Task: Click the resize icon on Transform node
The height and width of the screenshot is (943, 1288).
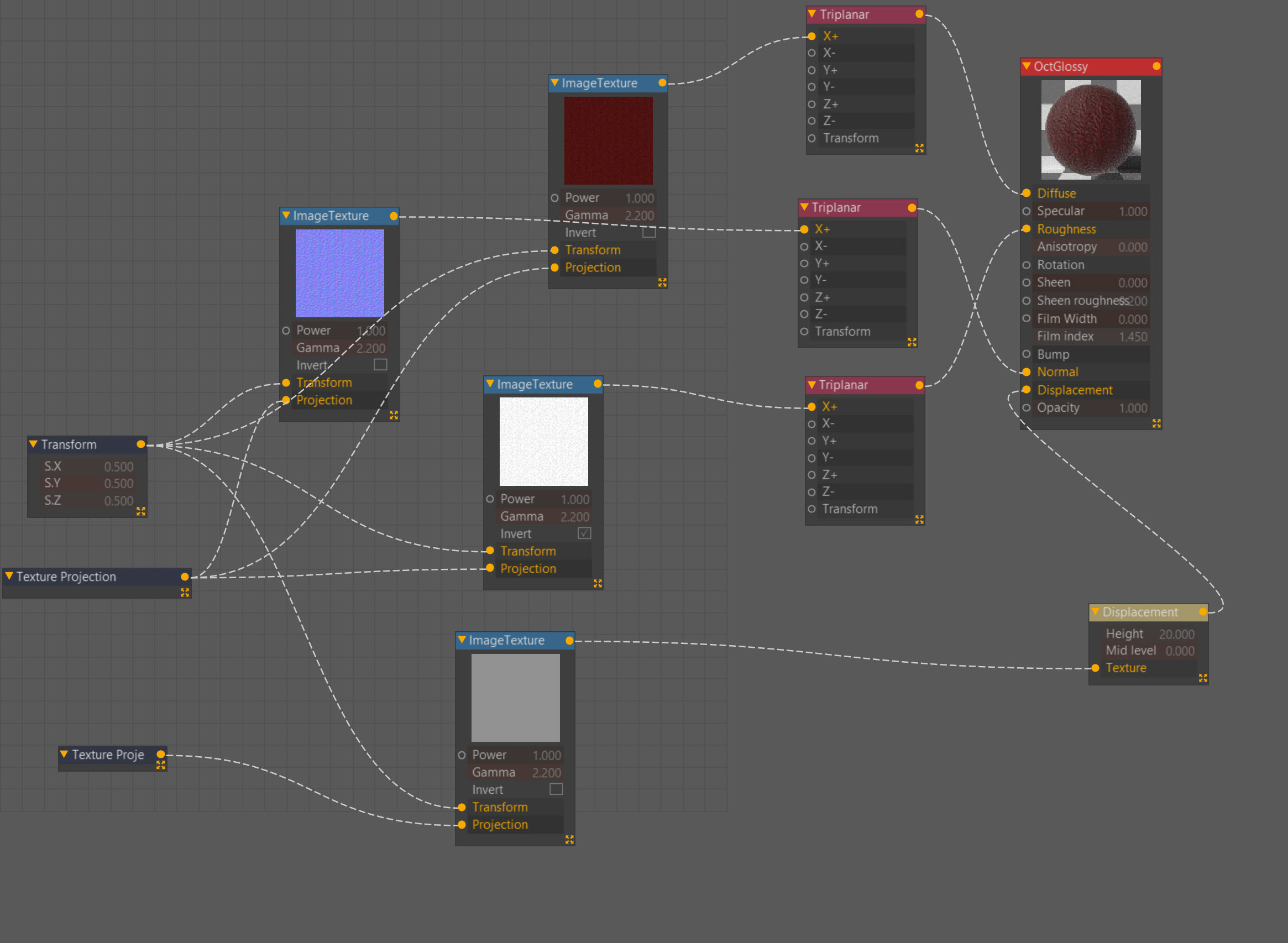Action: pos(141,511)
